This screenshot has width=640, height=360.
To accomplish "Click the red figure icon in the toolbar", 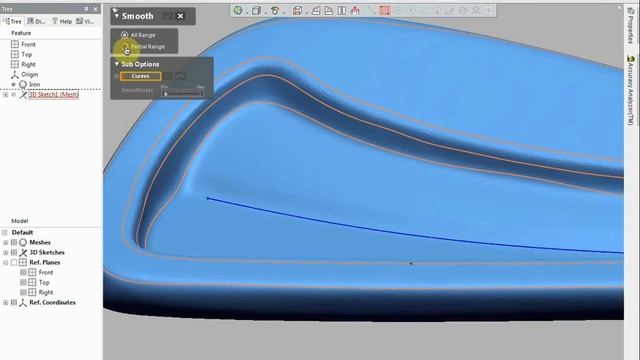I will point(355,11).
